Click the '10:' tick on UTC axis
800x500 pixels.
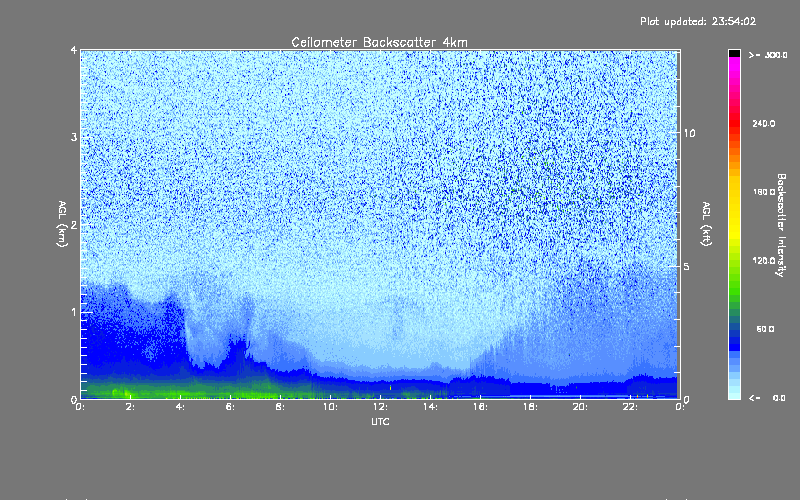coord(330,407)
